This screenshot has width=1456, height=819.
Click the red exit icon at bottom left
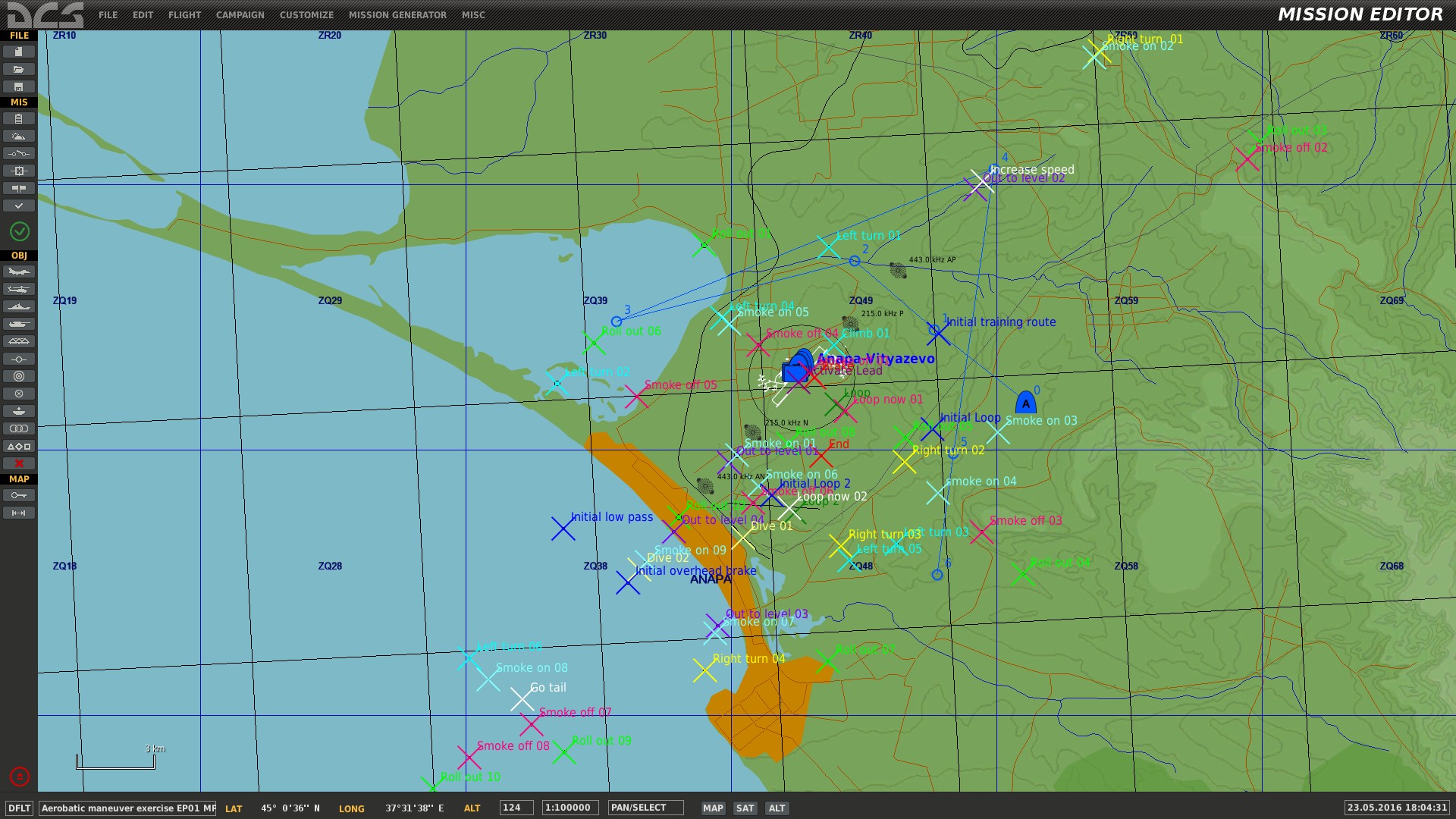coord(19,776)
